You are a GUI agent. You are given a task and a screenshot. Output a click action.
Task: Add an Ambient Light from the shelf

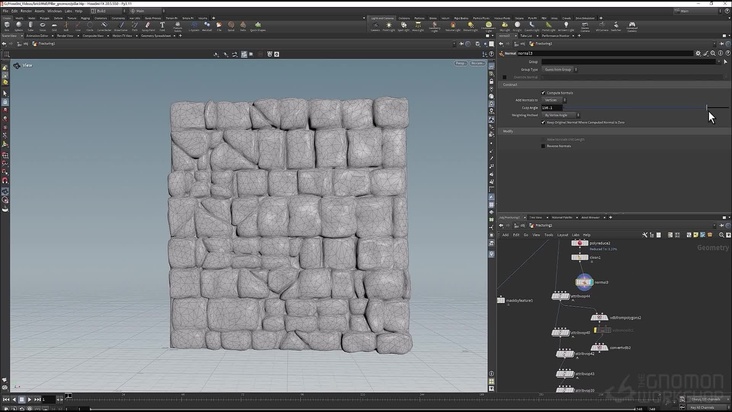pyautogui.click(x=566, y=27)
